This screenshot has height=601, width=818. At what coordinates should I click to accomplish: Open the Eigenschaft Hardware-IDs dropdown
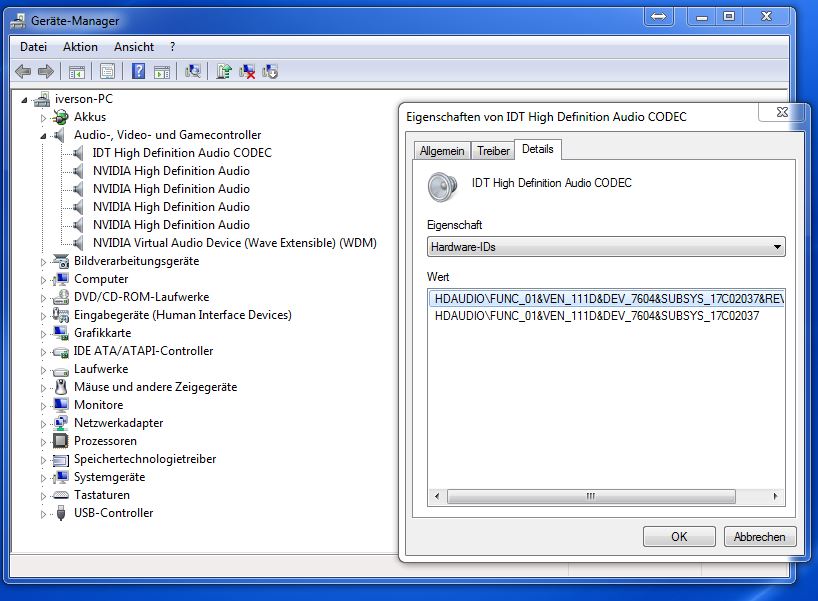click(x=606, y=247)
